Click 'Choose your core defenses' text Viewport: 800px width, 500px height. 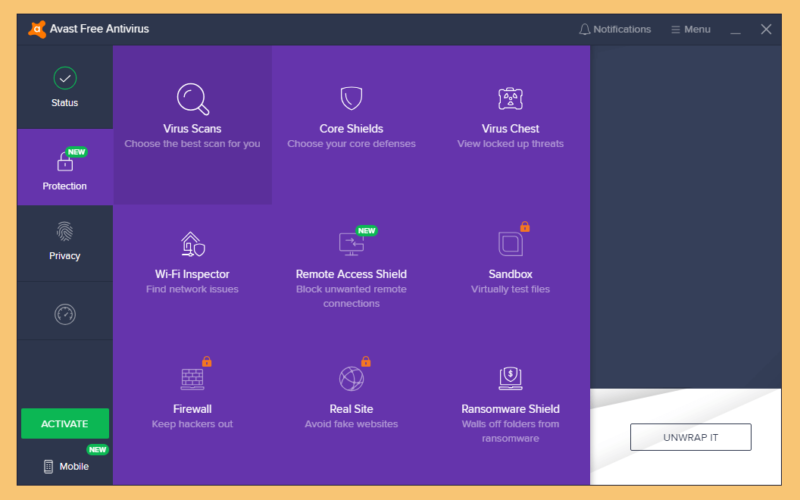pyautogui.click(x=352, y=144)
